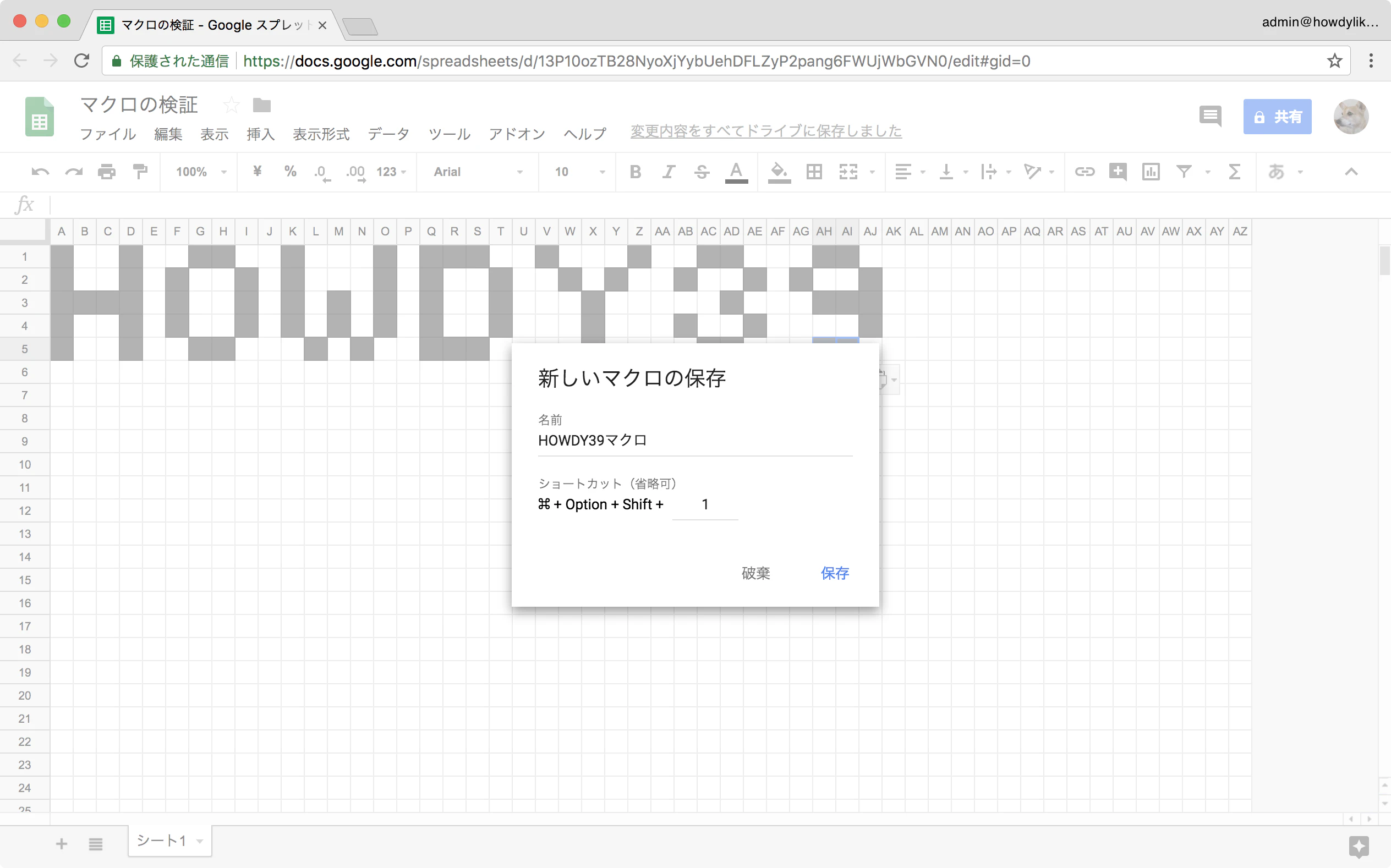Open the borders tool

[814, 172]
